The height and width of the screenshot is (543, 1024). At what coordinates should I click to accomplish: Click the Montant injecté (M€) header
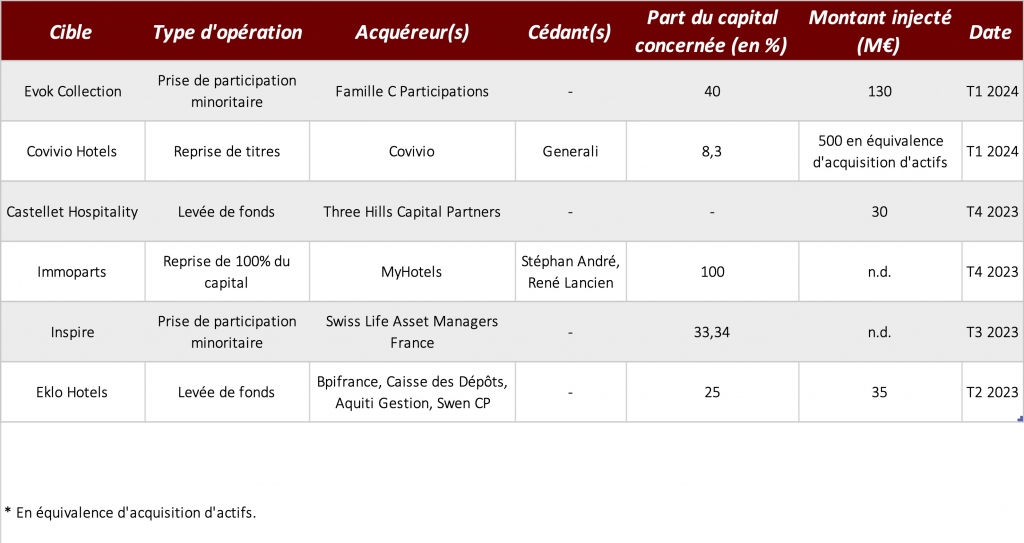click(x=880, y=31)
